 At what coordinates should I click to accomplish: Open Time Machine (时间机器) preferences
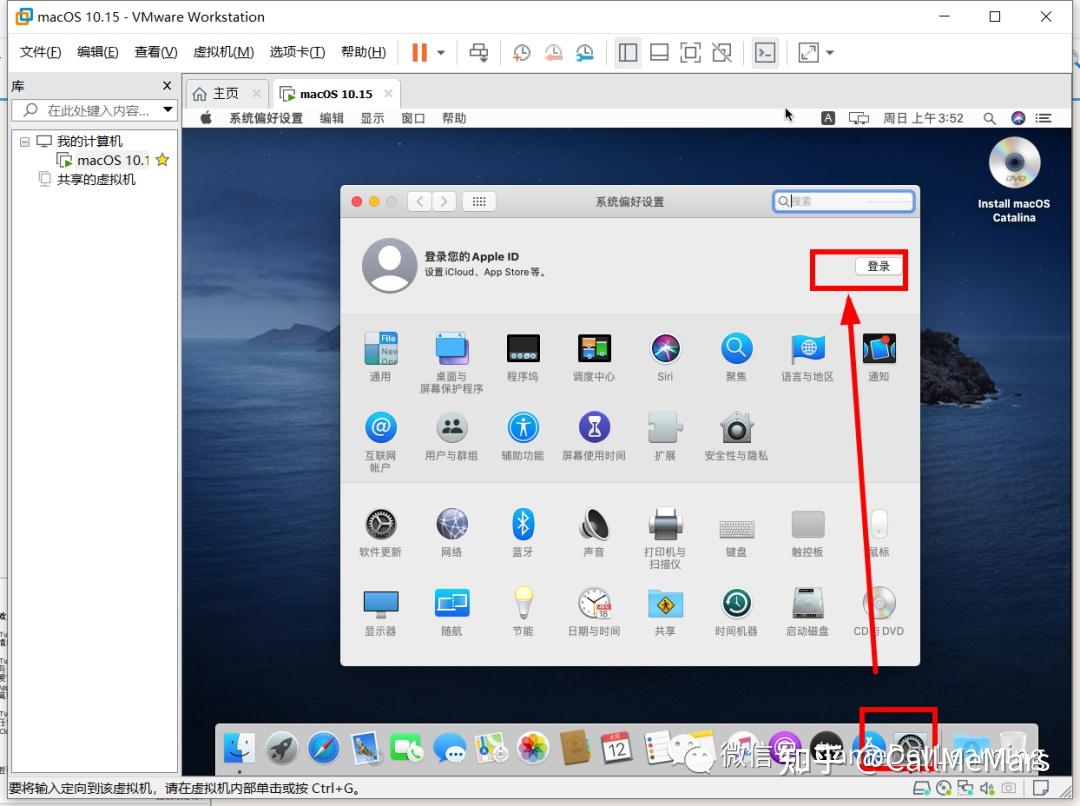click(736, 612)
